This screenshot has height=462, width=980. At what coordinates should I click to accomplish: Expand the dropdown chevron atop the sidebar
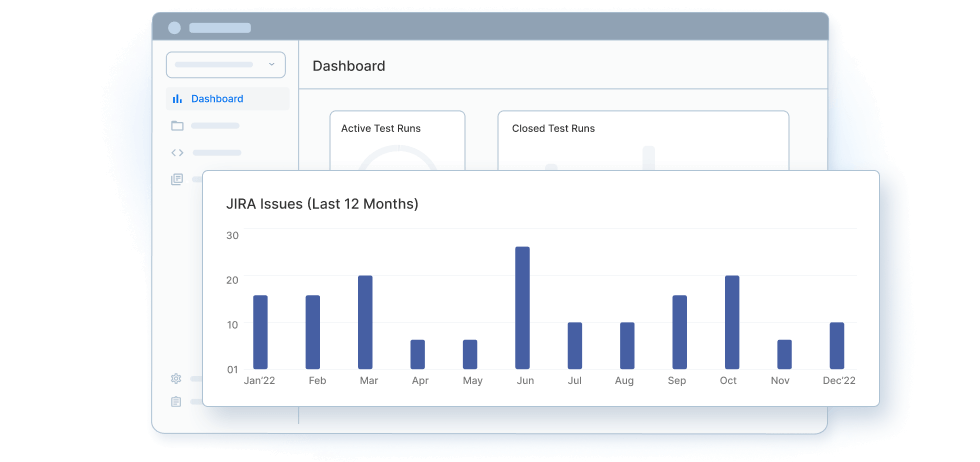click(271, 65)
